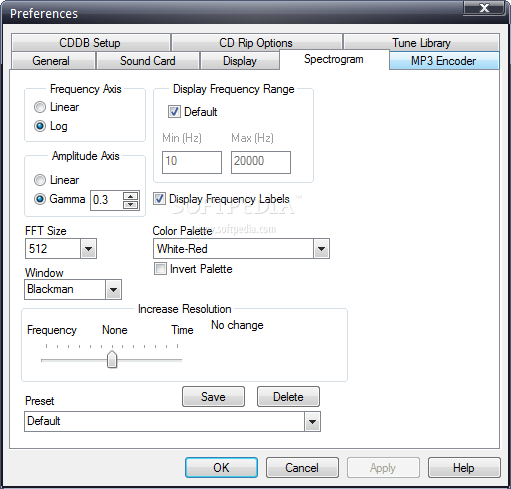Click the White-Red palette box

pyautogui.click(x=233, y=249)
